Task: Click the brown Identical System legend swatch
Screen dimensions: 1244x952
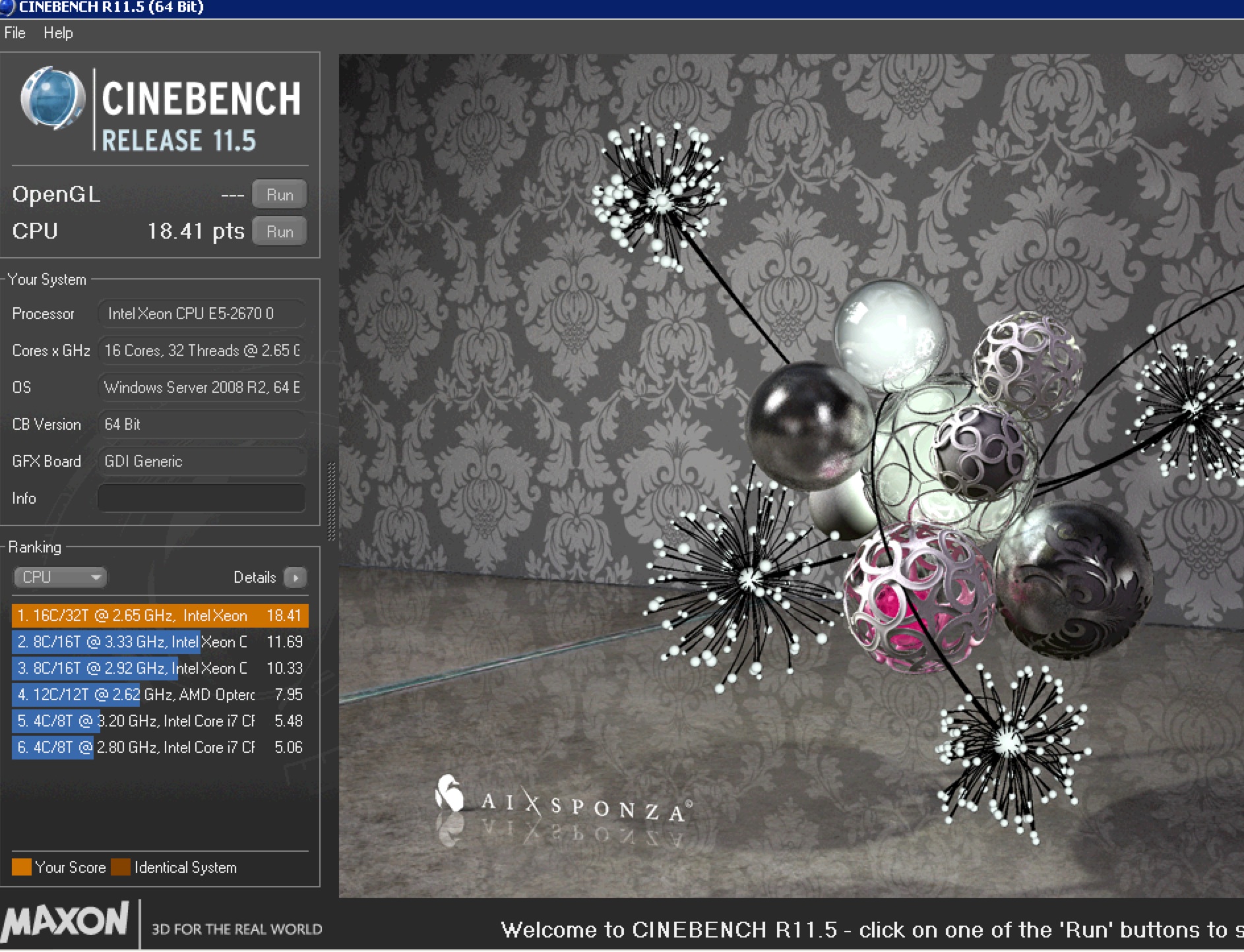Action: coord(121,868)
